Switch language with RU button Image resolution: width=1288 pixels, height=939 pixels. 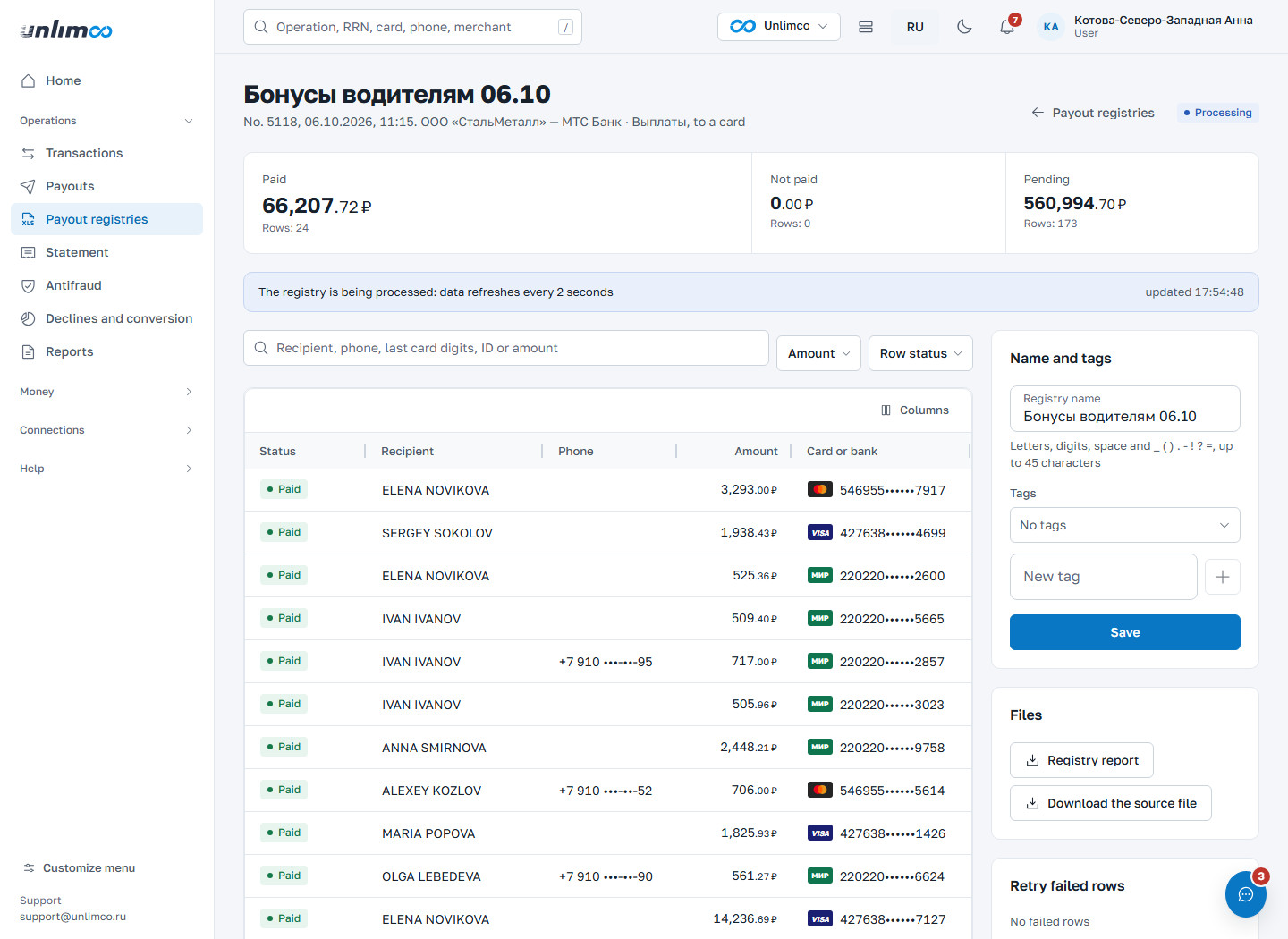915,27
